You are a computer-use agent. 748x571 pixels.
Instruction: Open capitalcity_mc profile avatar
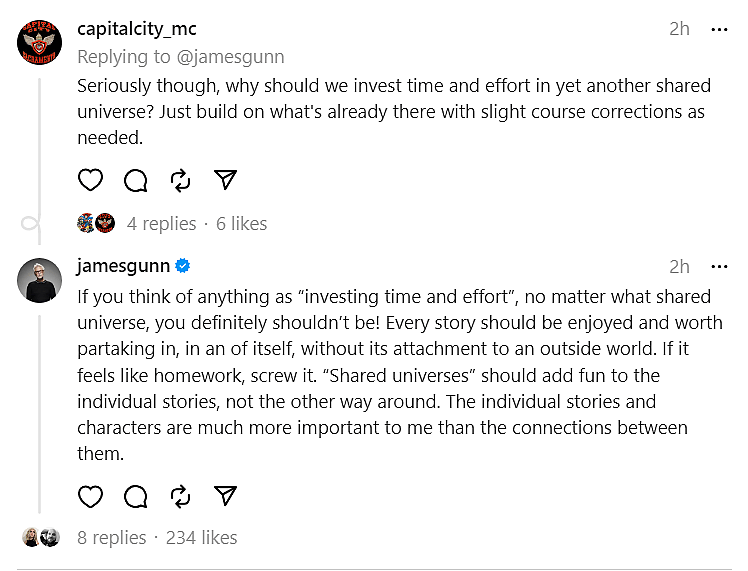(41, 42)
